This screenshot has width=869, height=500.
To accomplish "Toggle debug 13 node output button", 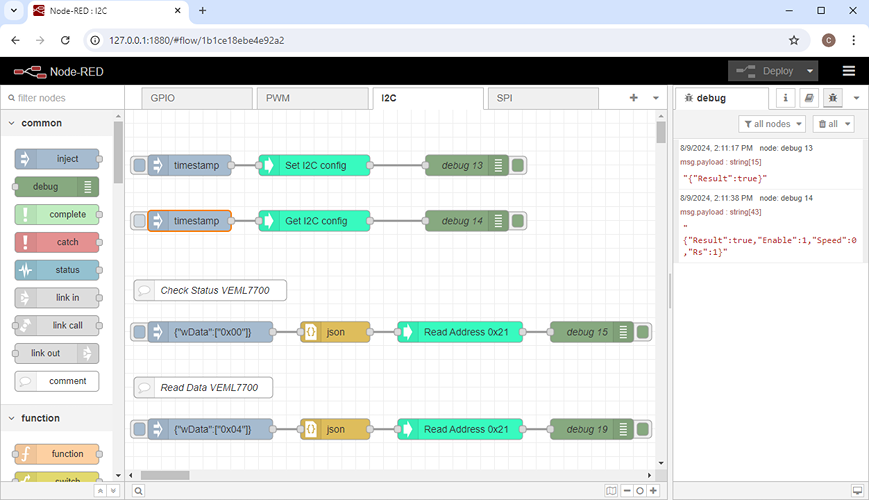I will (519, 165).
